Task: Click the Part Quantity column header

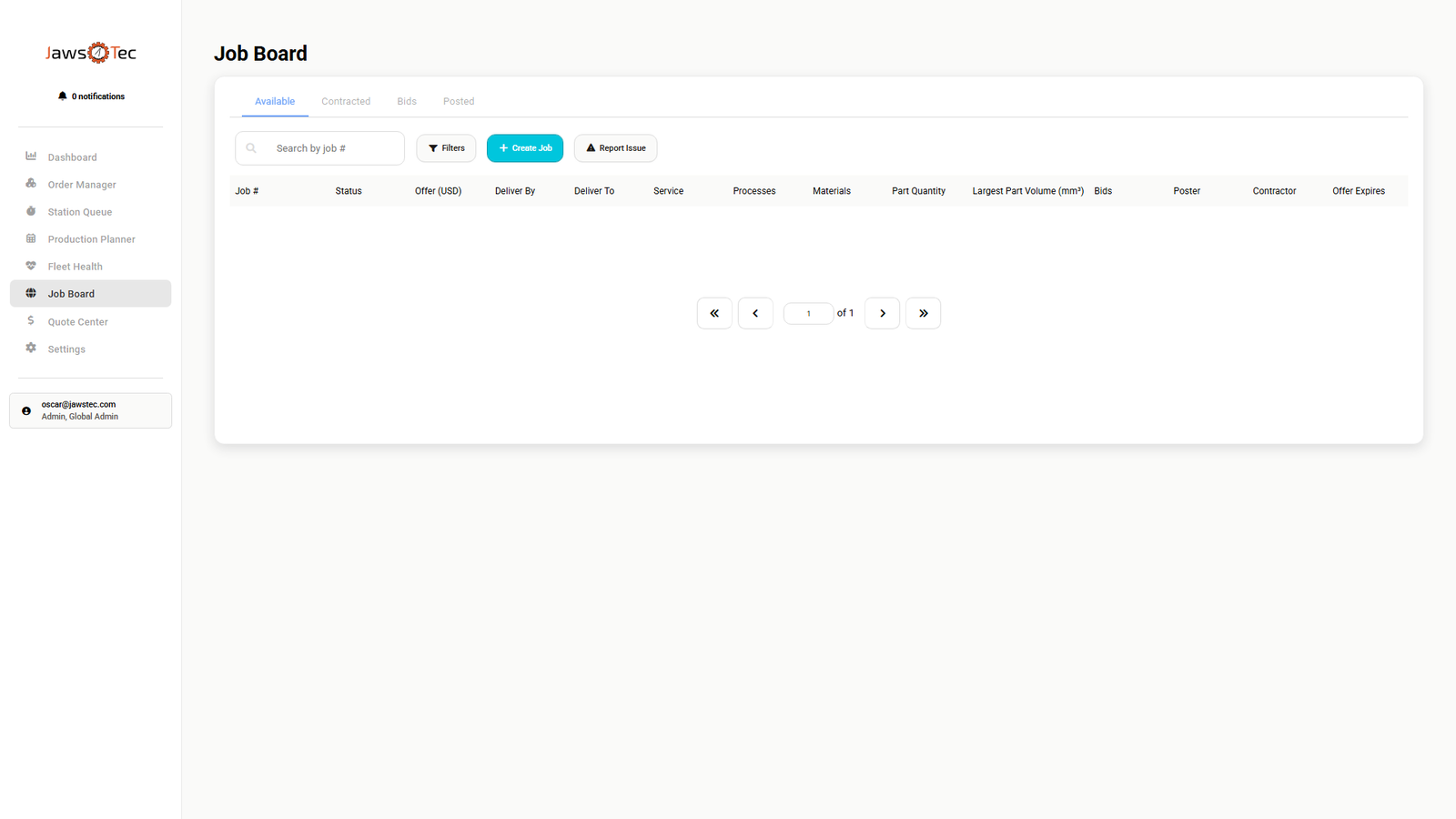Action: click(x=918, y=191)
